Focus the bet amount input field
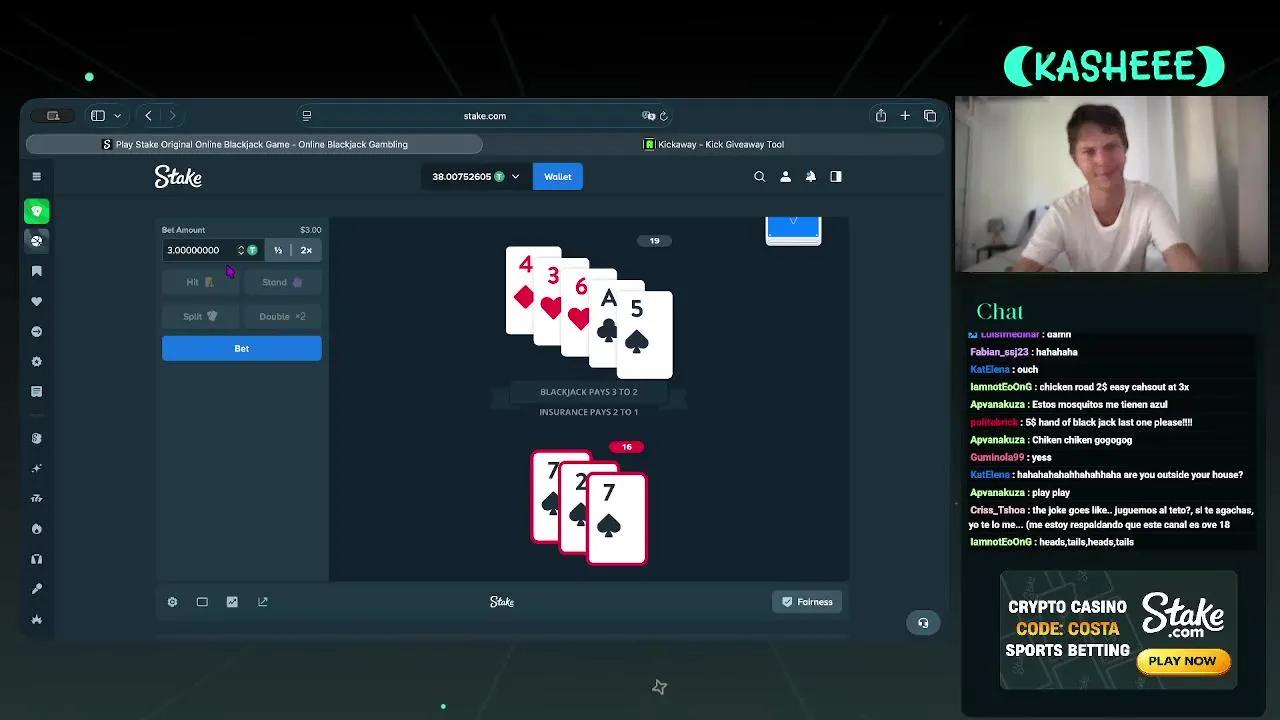Screen dimensions: 1280x720 click(200, 250)
